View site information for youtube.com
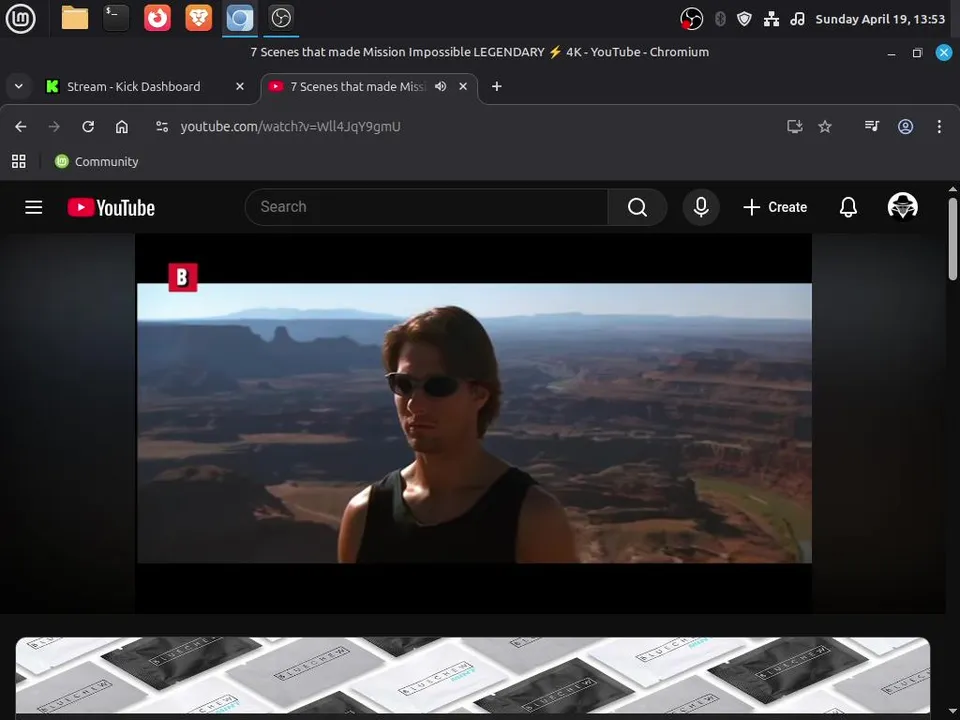 [x=162, y=127]
